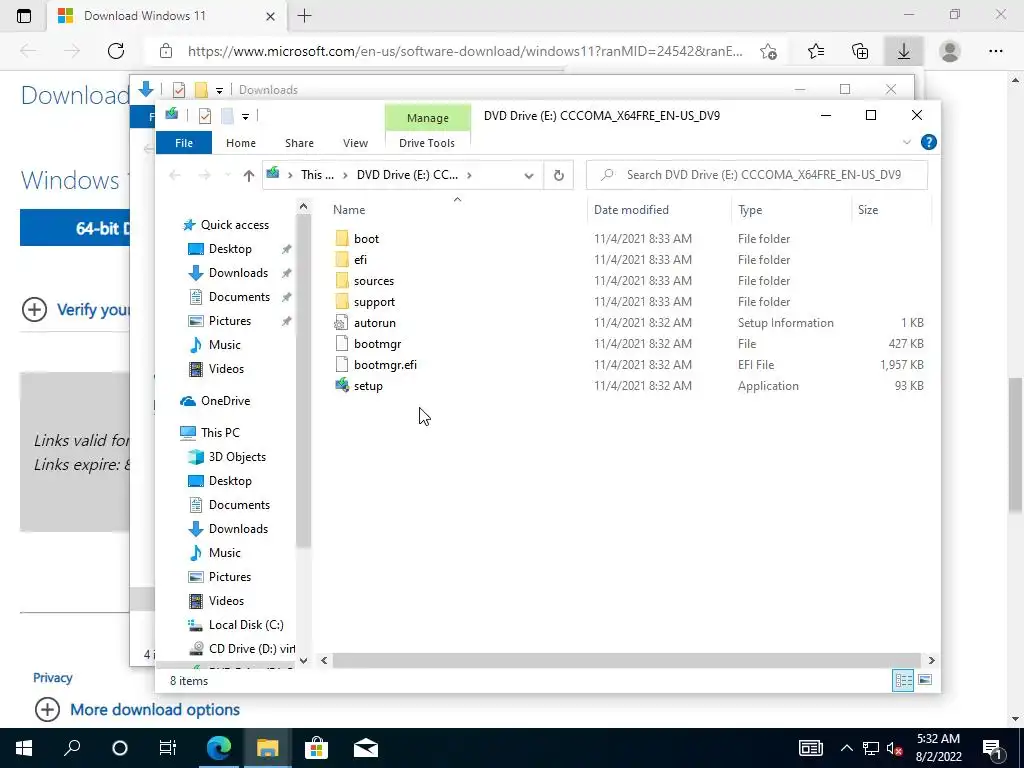Screen dimensions: 1024x768
Task: Expand breadcrumb arrow after DVD Drive (E:)
Action: click(469, 175)
